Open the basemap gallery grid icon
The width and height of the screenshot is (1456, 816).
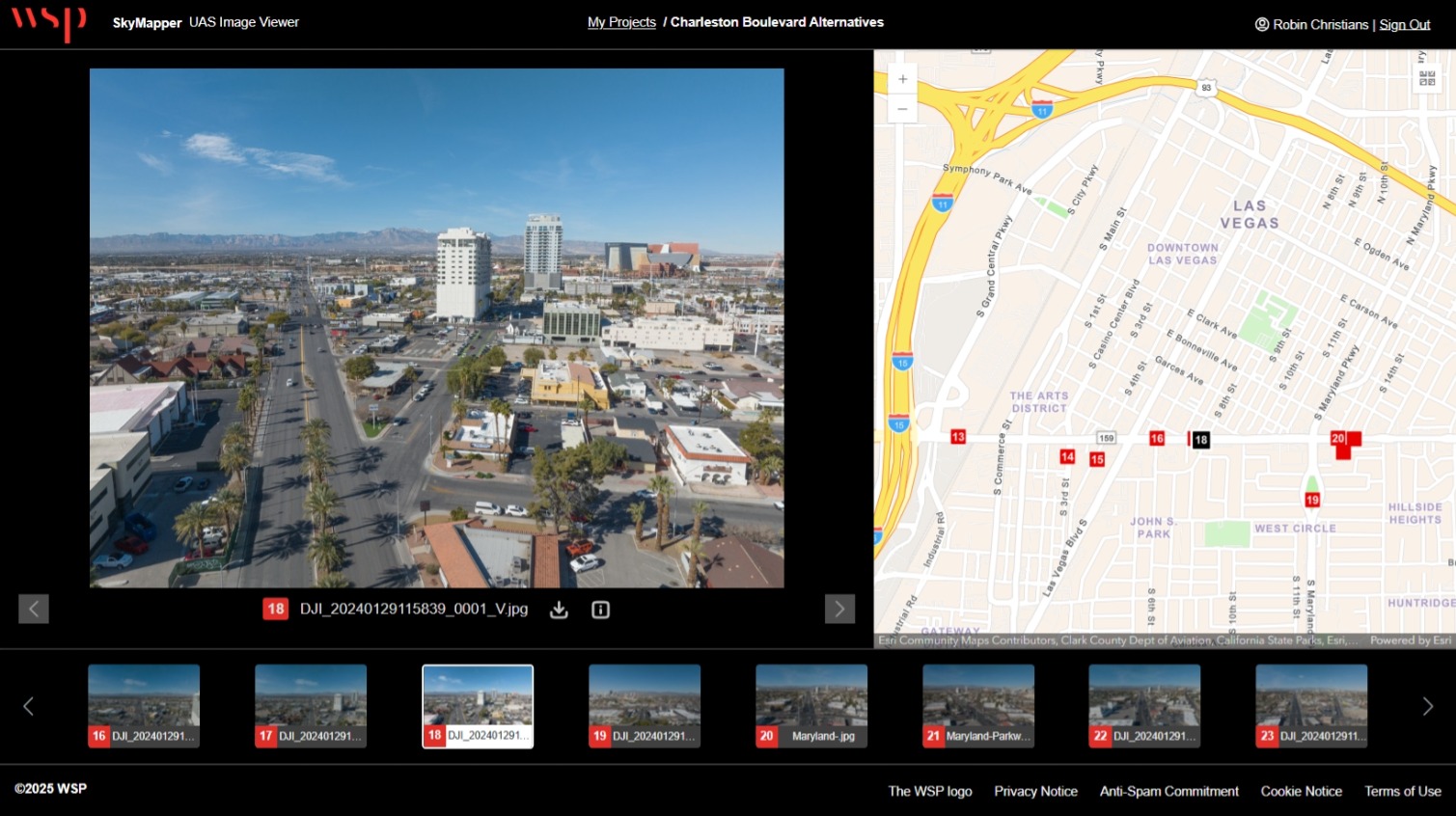click(x=1427, y=79)
